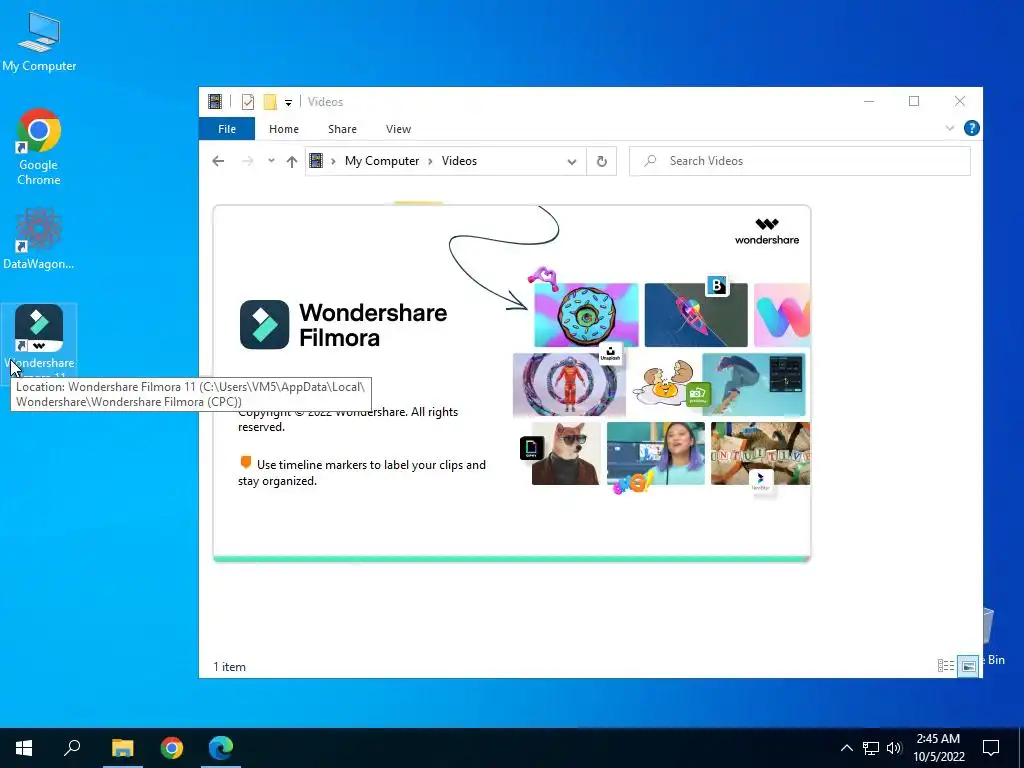Click Videos in the address breadcrumb
Image resolution: width=1024 pixels, height=768 pixels.
tap(459, 161)
